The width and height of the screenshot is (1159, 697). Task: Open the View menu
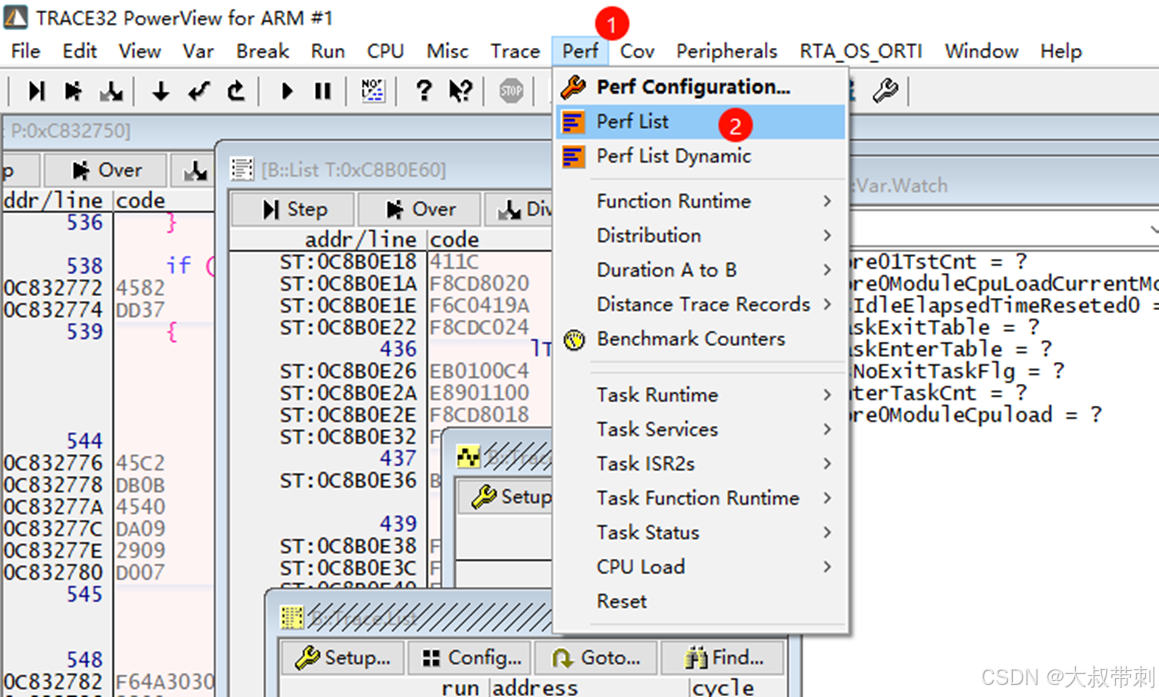[140, 51]
